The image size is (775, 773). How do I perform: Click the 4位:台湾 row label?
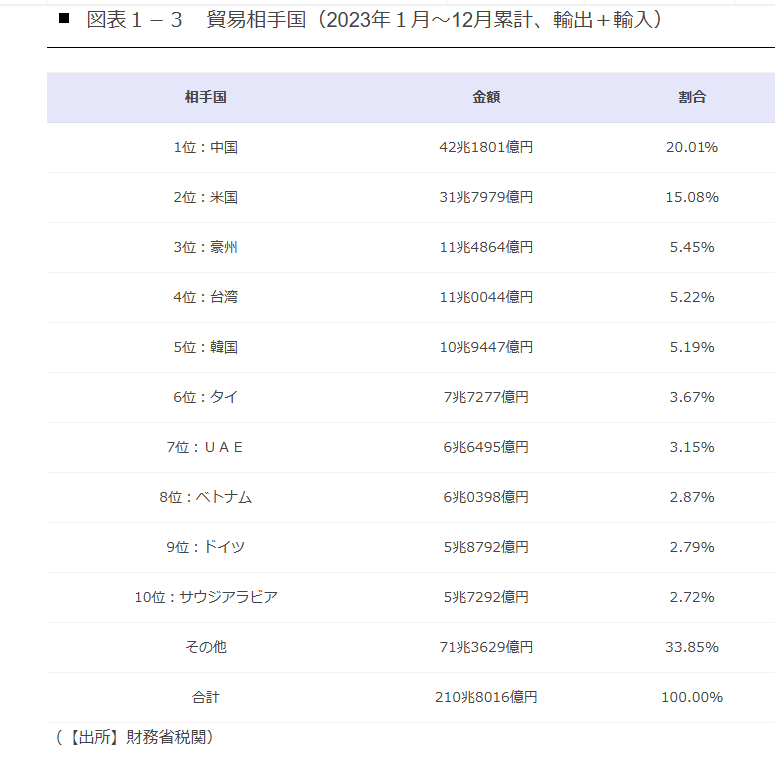point(206,297)
